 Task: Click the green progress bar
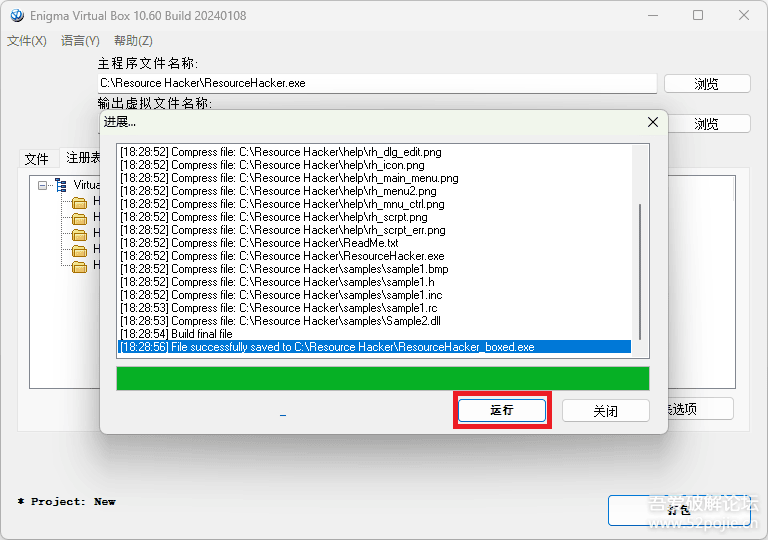pyautogui.click(x=383, y=378)
